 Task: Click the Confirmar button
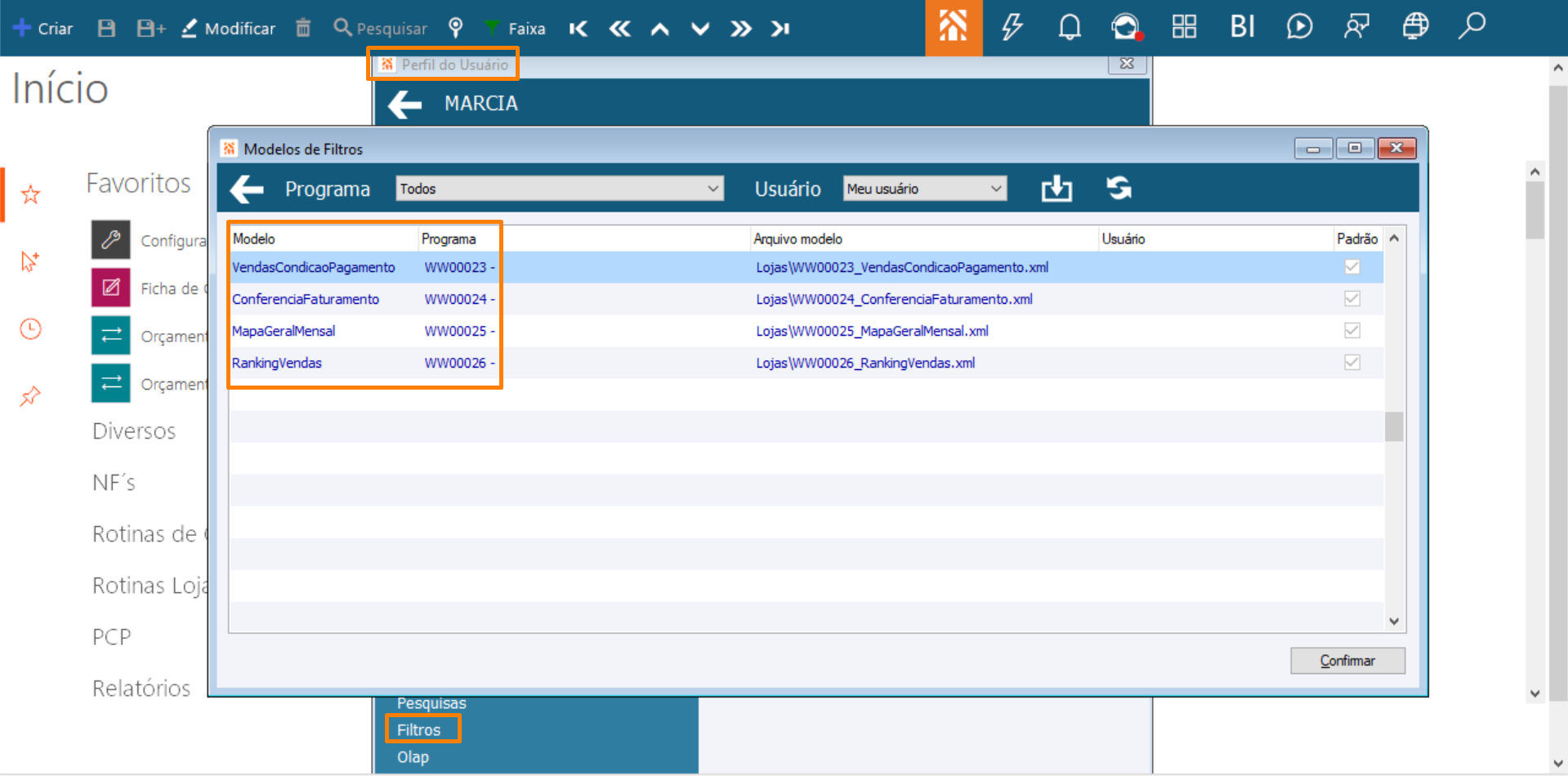tap(1347, 661)
